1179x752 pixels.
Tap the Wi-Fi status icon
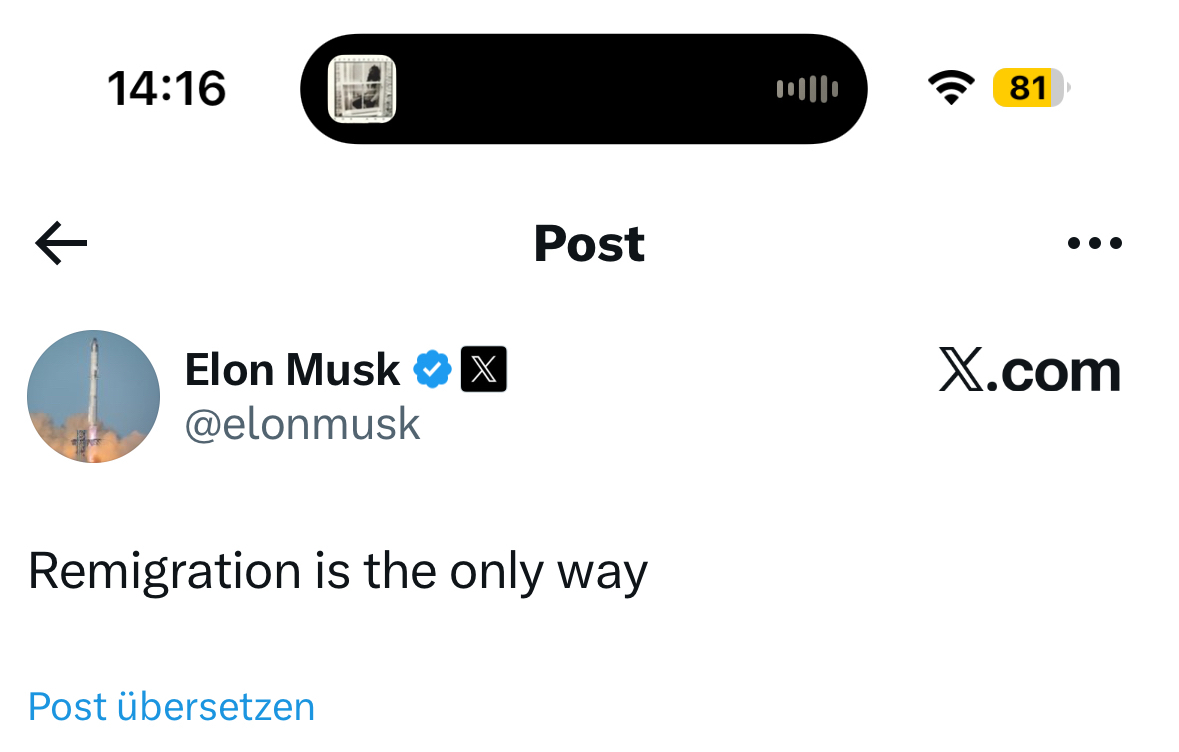tap(951, 89)
